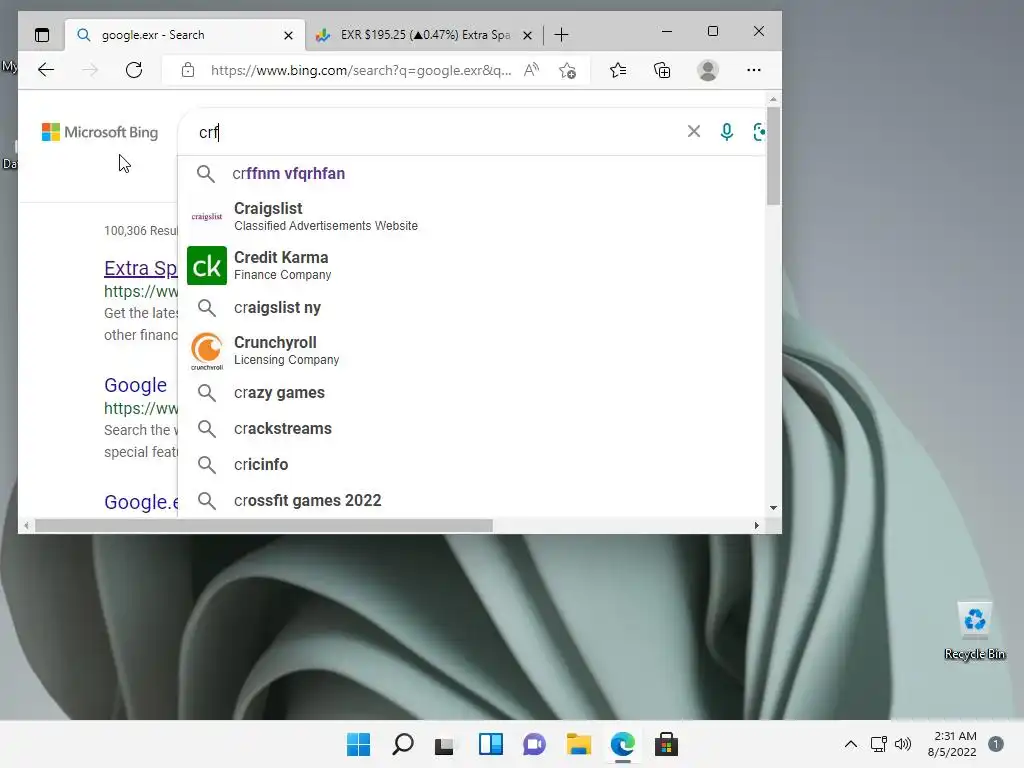Viewport: 1024px width, 768px height.
Task: Open a new browser tab
Action: 561,35
